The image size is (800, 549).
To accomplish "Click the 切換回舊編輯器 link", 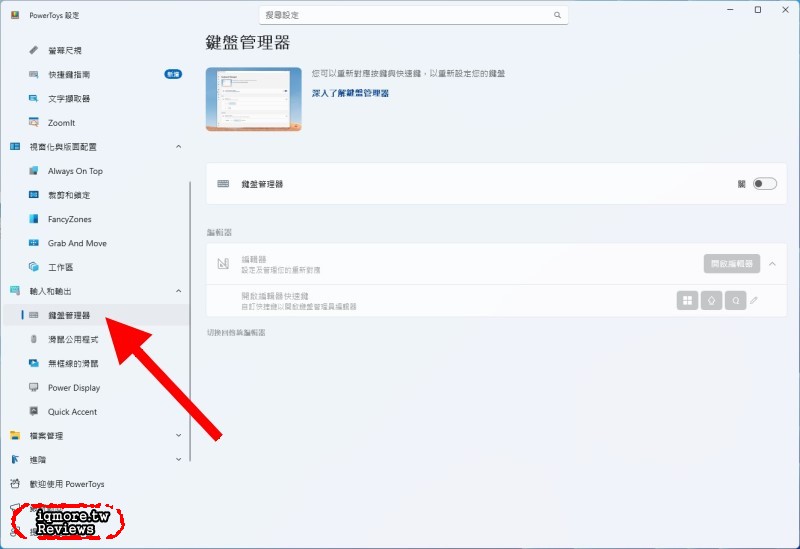I will 236,333.
